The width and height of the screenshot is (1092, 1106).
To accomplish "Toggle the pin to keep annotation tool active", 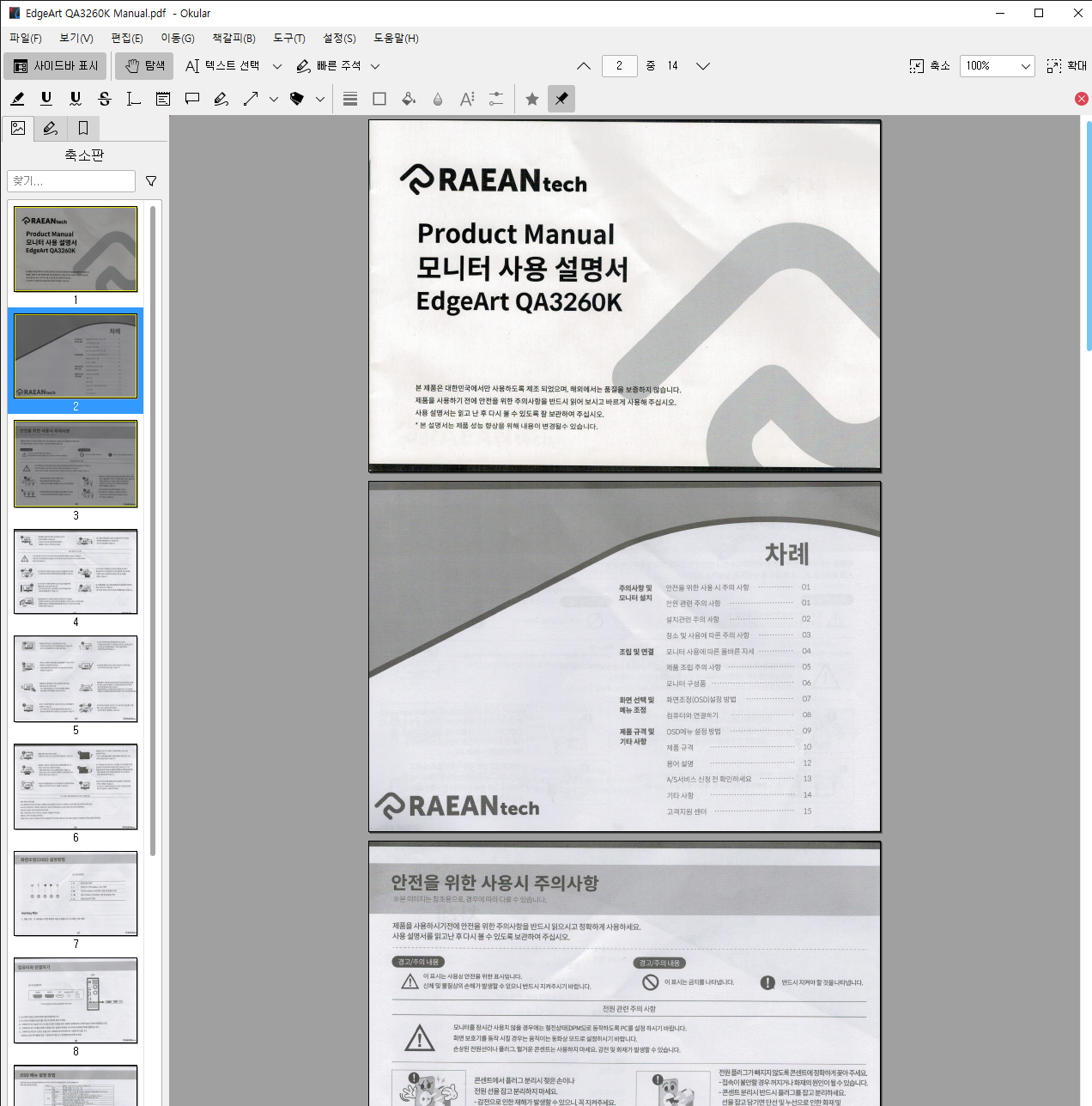I will pyautogui.click(x=561, y=99).
